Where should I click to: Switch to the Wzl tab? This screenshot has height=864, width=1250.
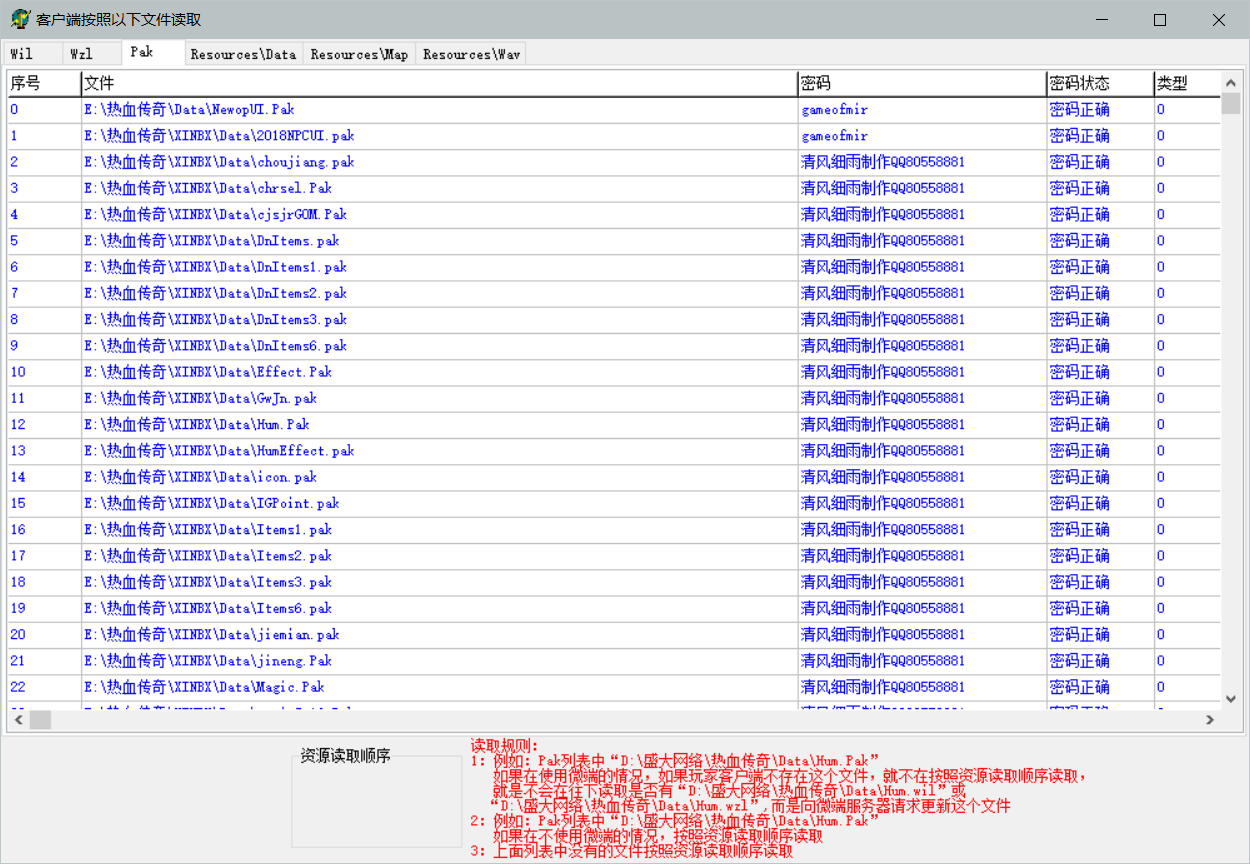click(81, 54)
